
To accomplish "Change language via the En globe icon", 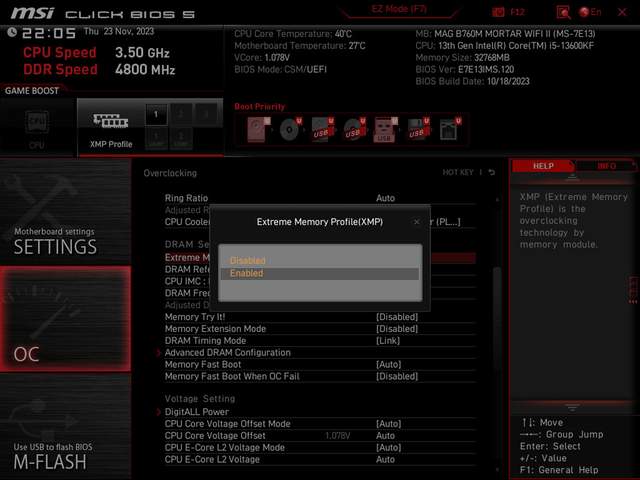I will coord(590,12).
